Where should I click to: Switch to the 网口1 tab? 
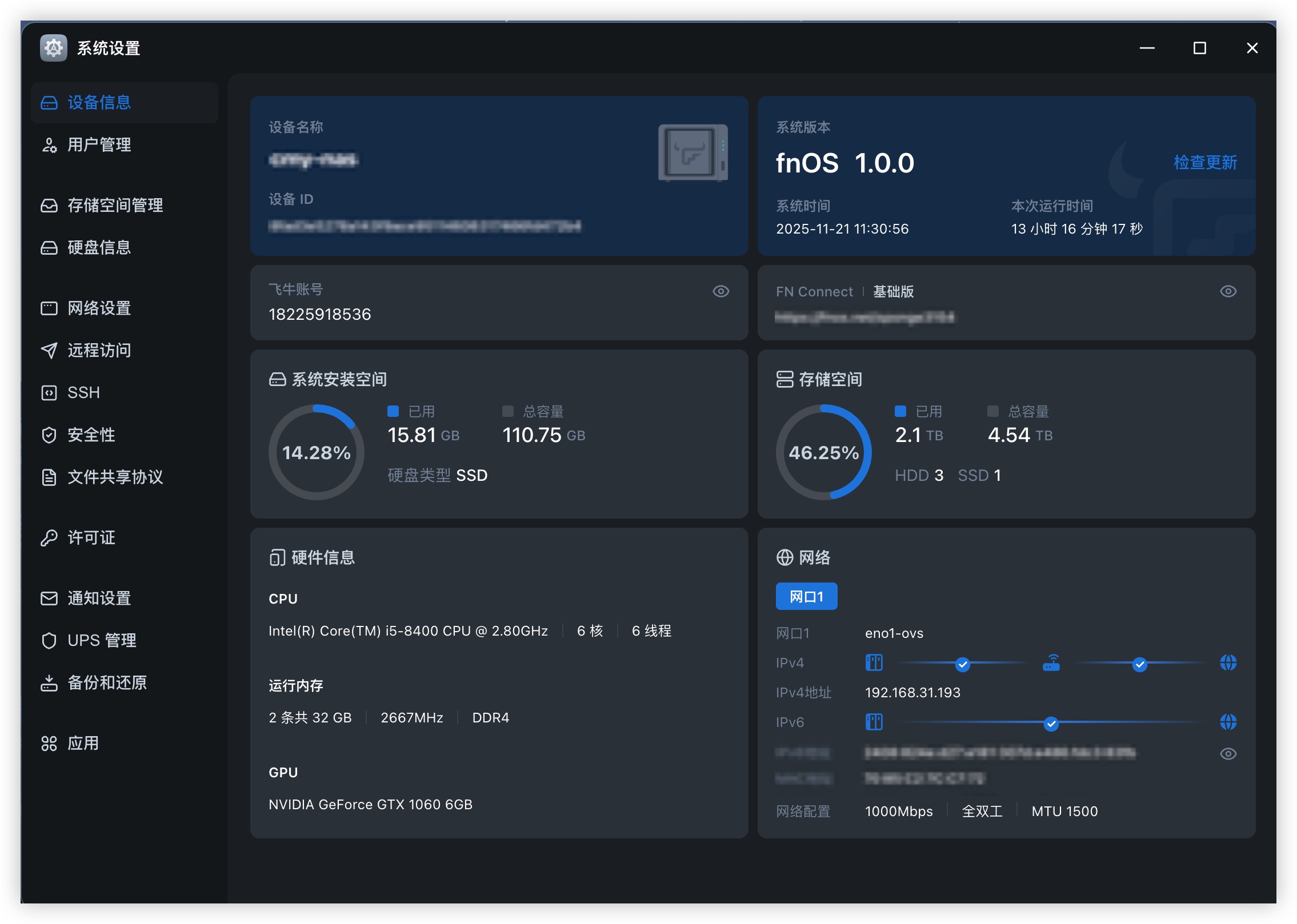[806, 597]
